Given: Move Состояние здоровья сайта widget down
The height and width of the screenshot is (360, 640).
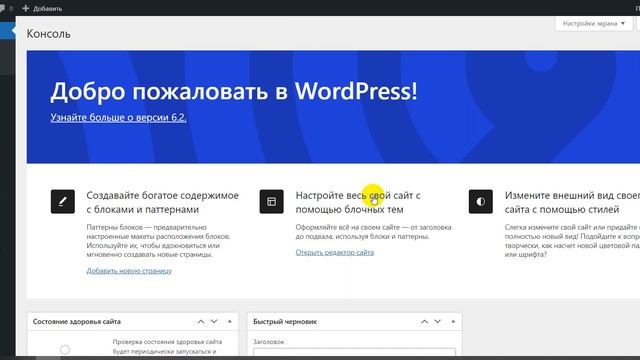Looking at the screenshot, I should (214, 322).
